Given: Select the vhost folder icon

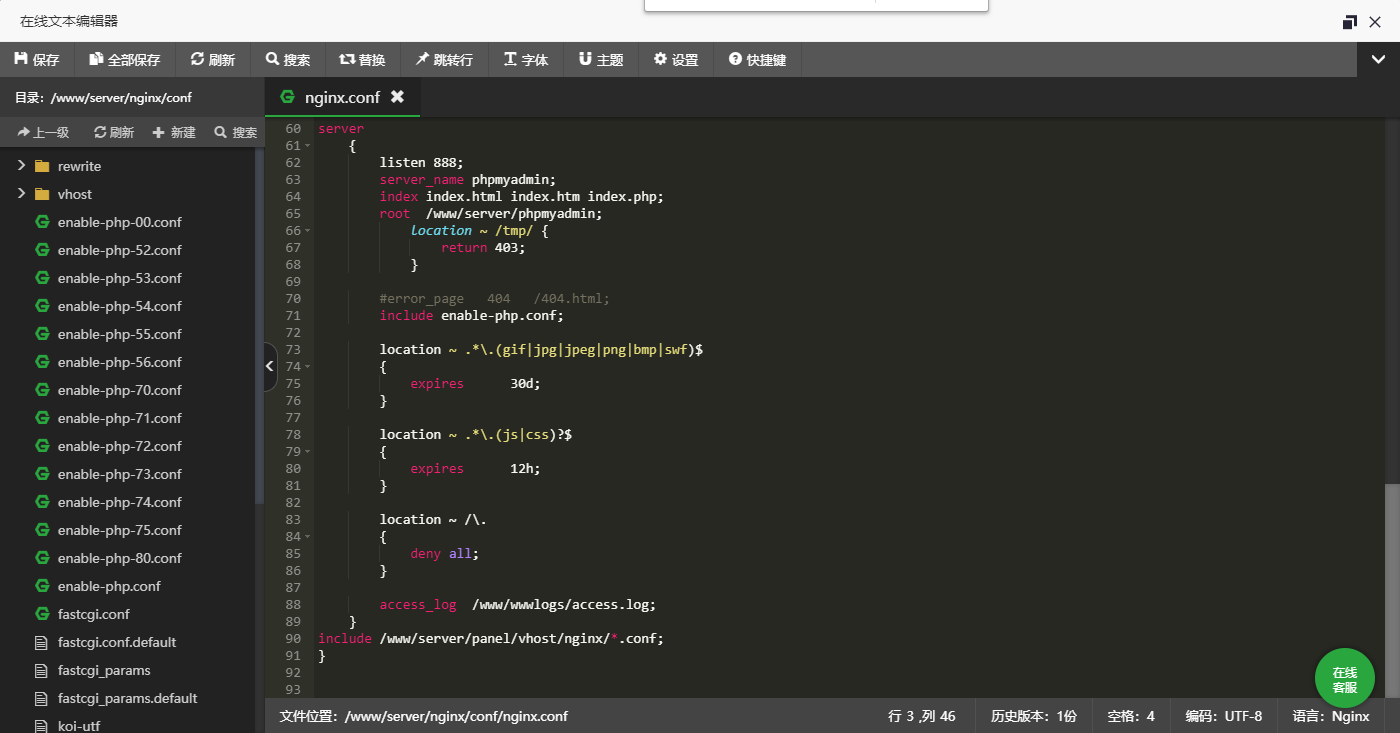Looking at the screenshot, I should [x=42, y=194].
